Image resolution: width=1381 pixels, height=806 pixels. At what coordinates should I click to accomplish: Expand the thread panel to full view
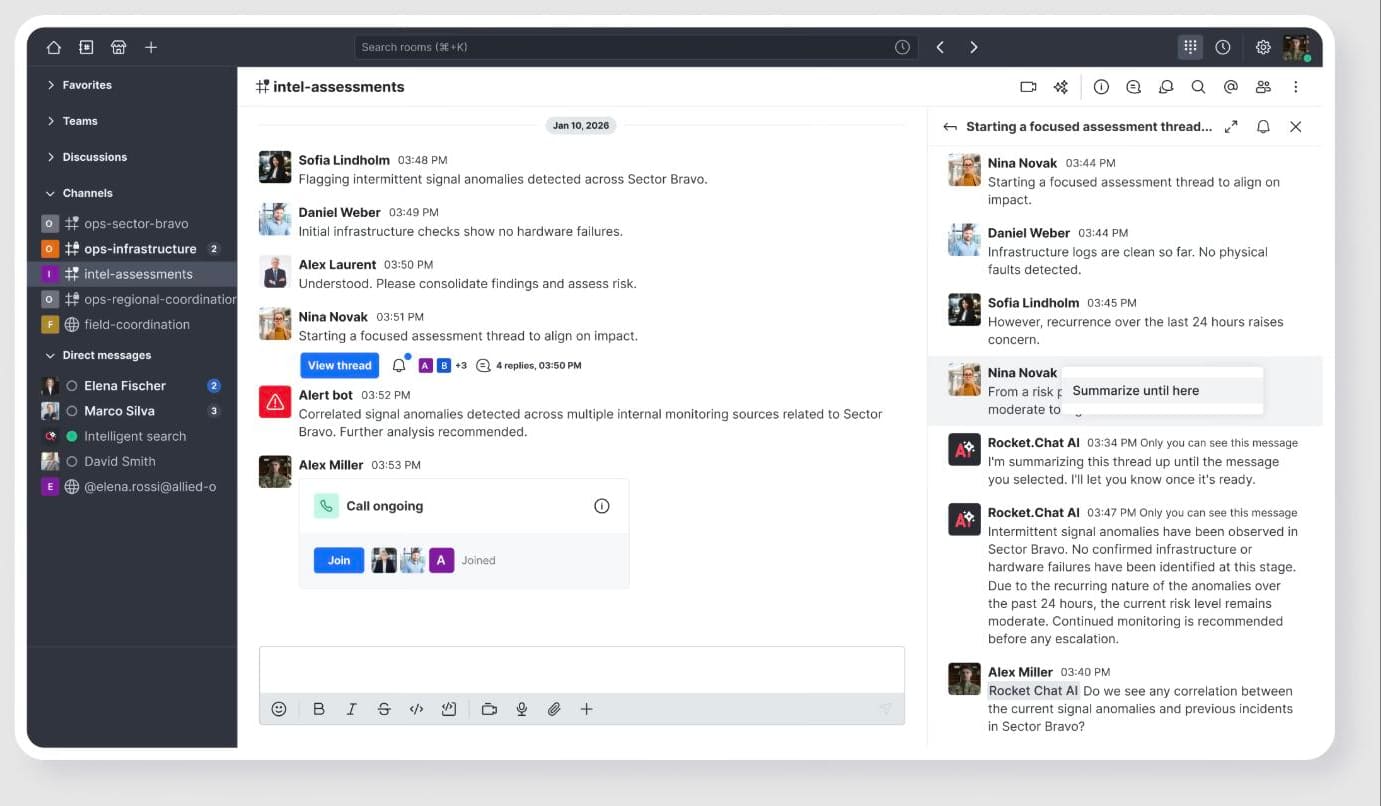1231,127
